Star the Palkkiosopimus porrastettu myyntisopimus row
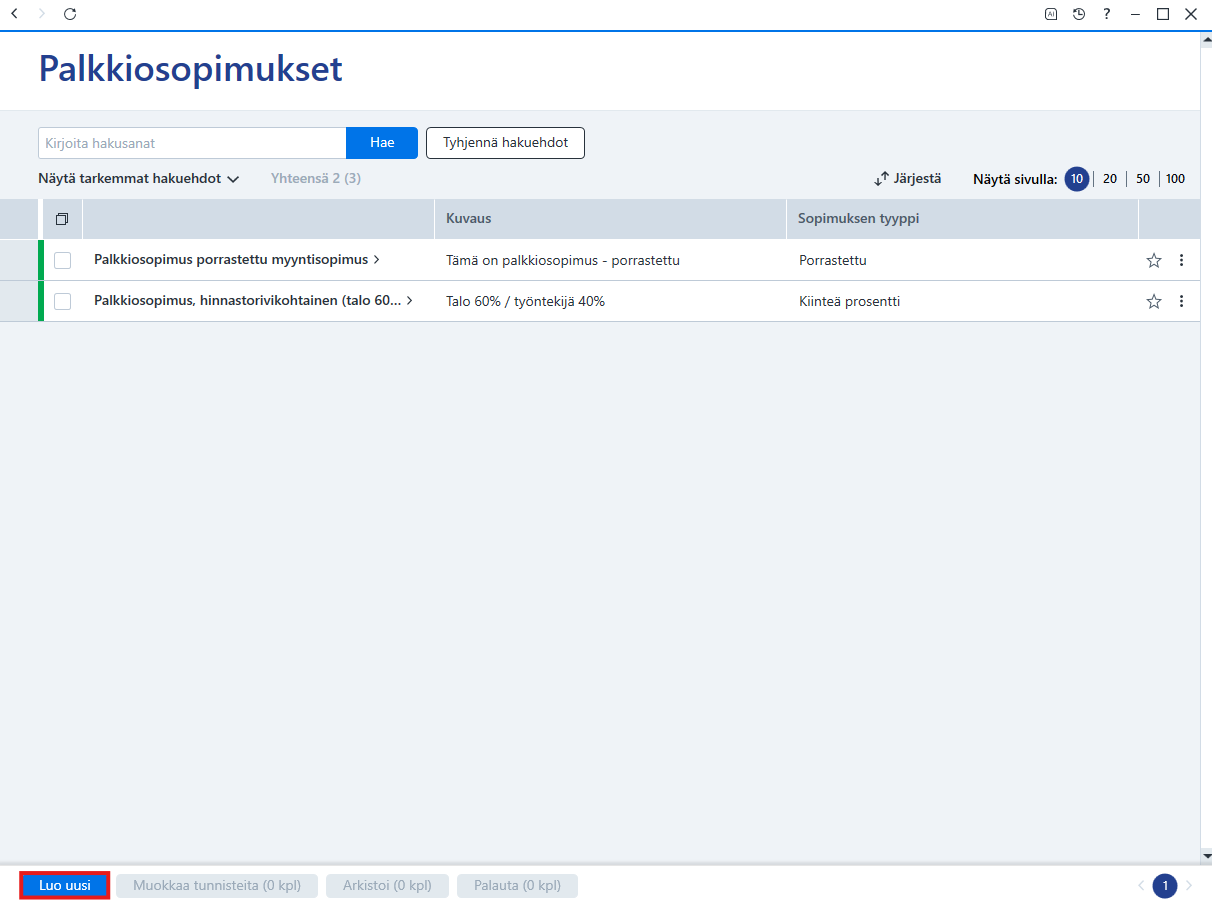Image resolution: width=1212 pixels, height=903 pixels. point(1154,260)
